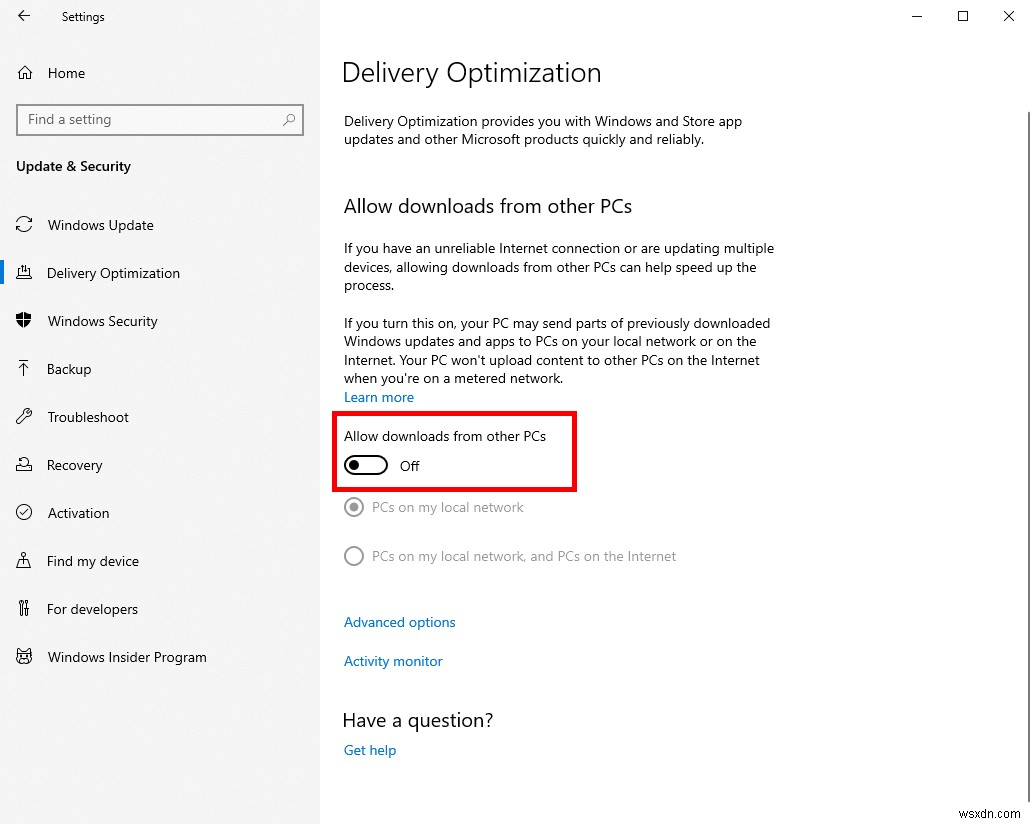Open Advanced options
Screen dimensions: 1032x824
pyautogui.click(x=399, y=622)
